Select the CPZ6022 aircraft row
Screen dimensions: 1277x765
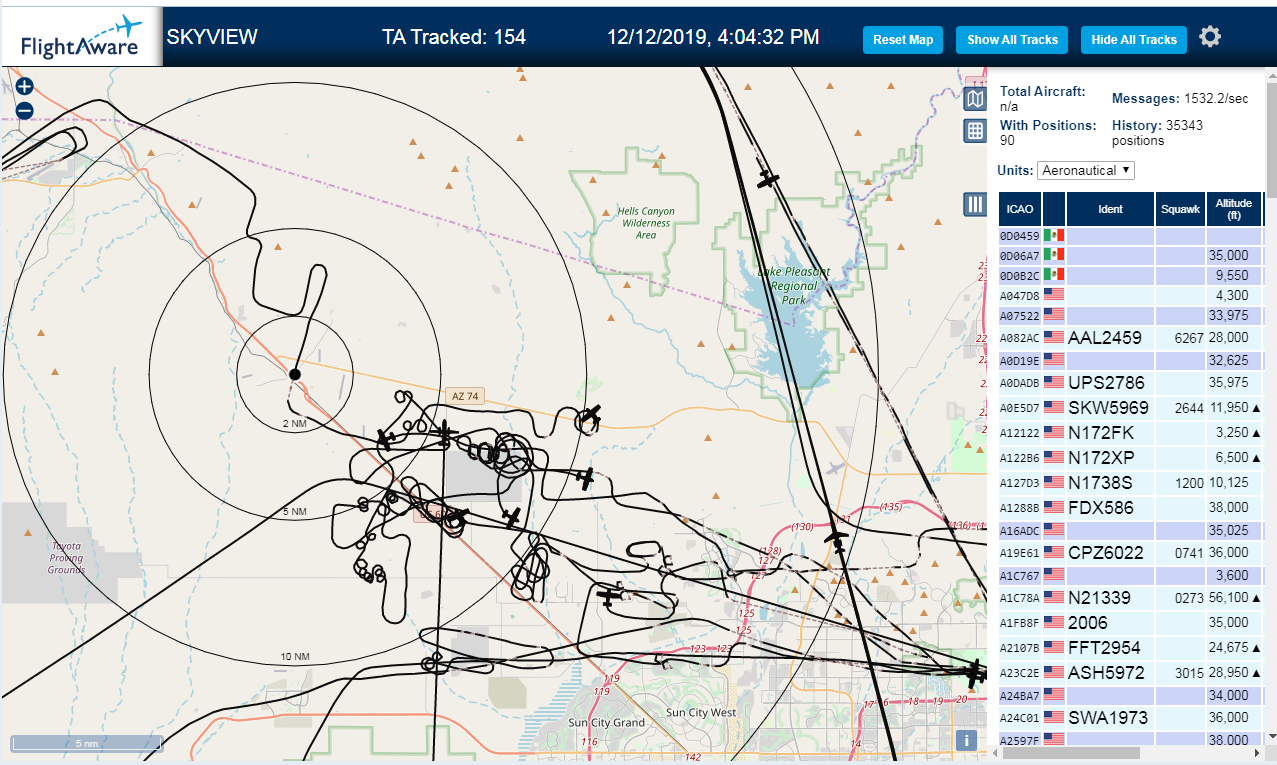[x=1131, y=553]
